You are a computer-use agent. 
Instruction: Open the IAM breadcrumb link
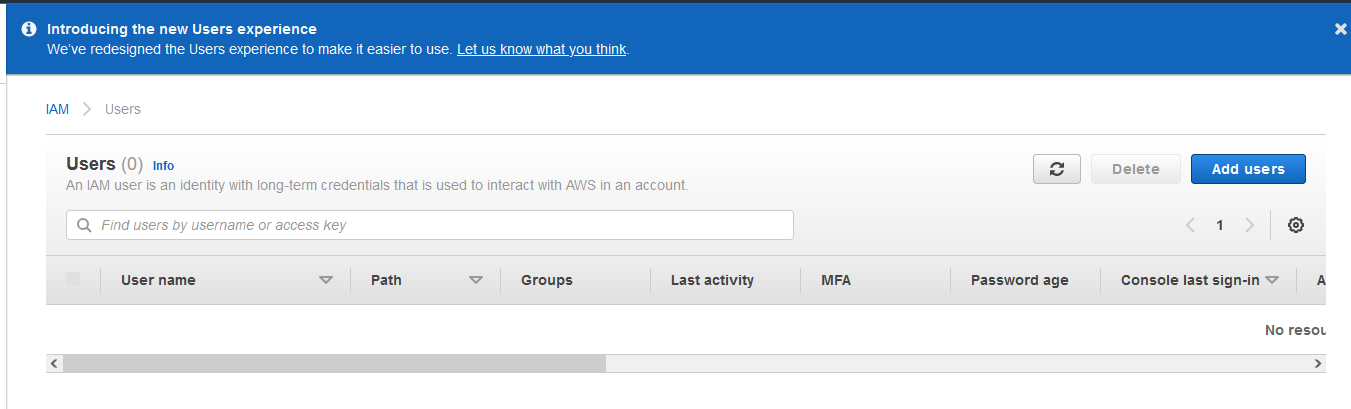pyautogui.click(x=57, y=109)
